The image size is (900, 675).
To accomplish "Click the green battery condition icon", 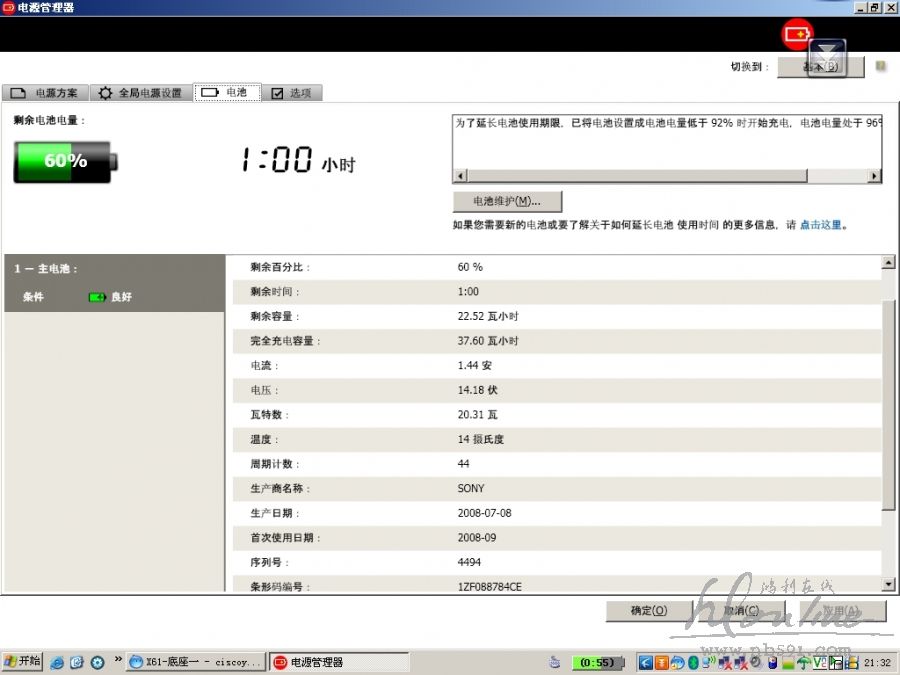I will [x=97, y=297].
